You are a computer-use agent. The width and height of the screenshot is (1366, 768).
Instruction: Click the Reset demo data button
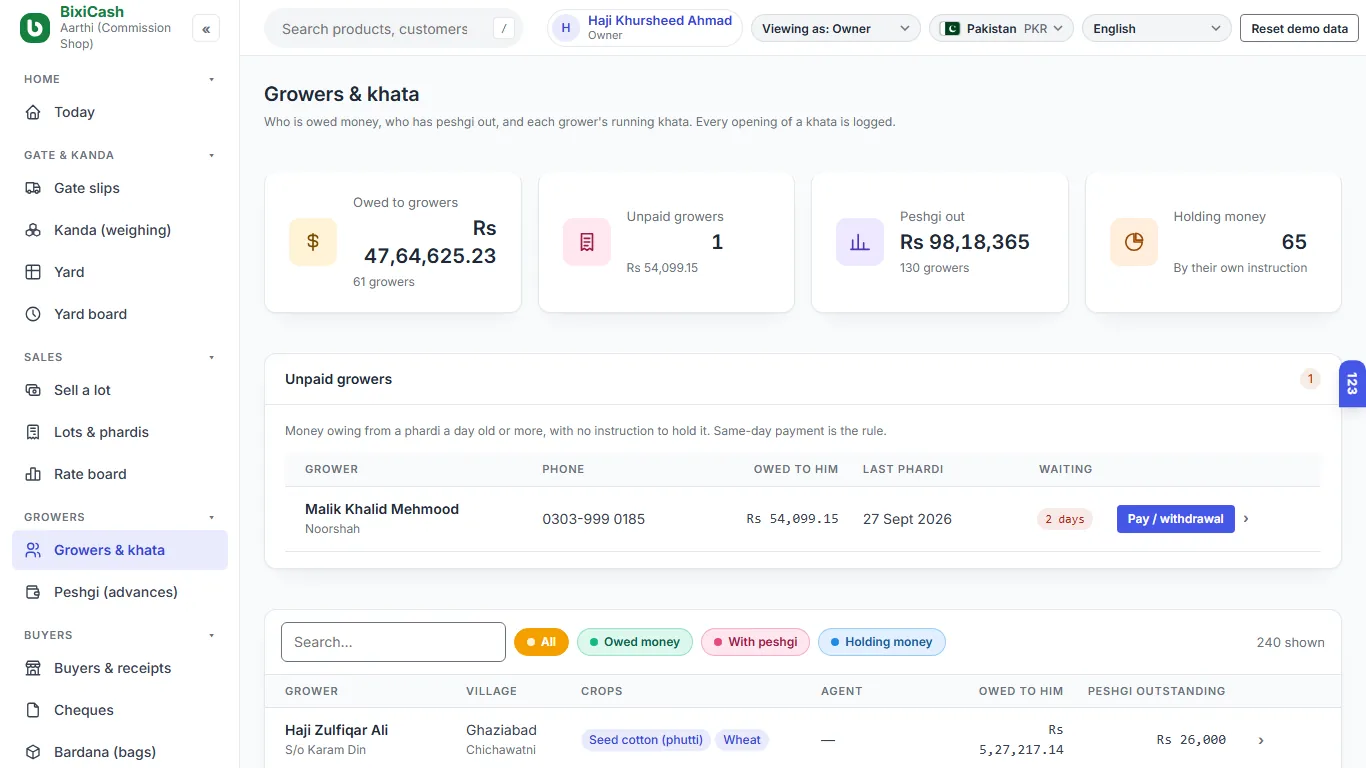point(1299,29)
